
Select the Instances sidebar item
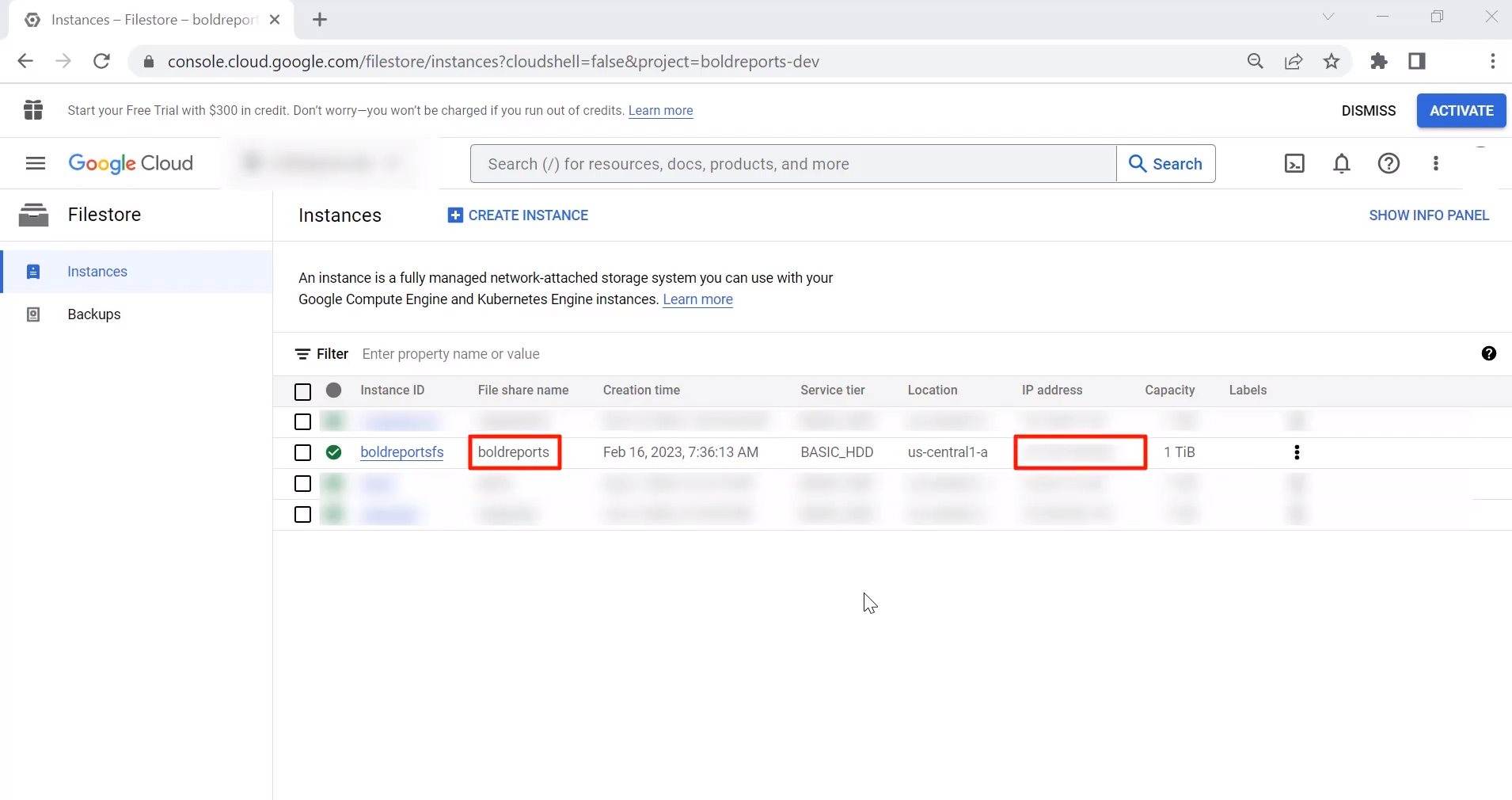97,272
